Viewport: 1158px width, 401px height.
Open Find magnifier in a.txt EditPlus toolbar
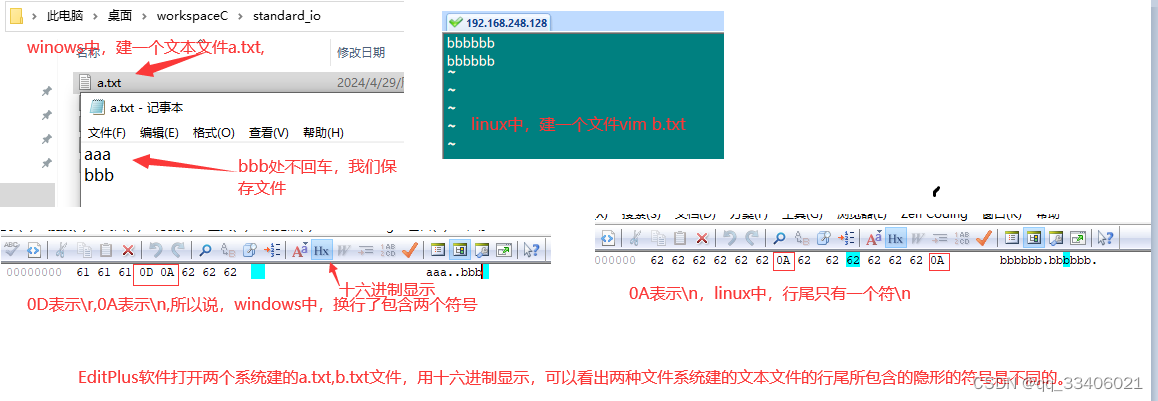click(x=205, y=250)
